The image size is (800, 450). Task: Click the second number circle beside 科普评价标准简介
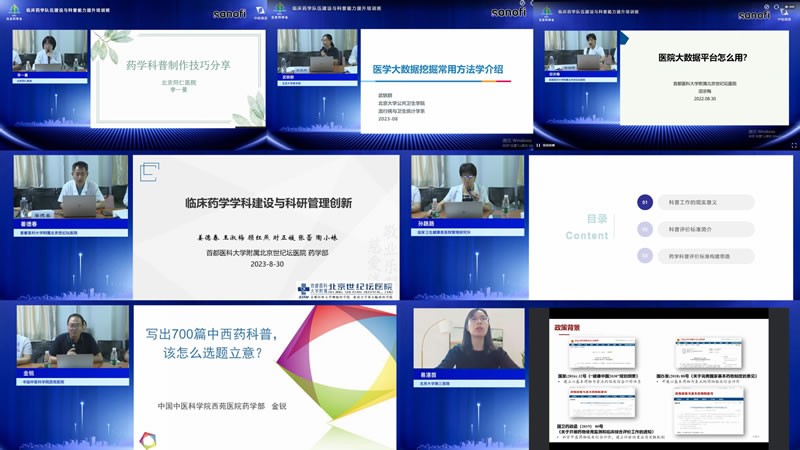tap(645, 229)
